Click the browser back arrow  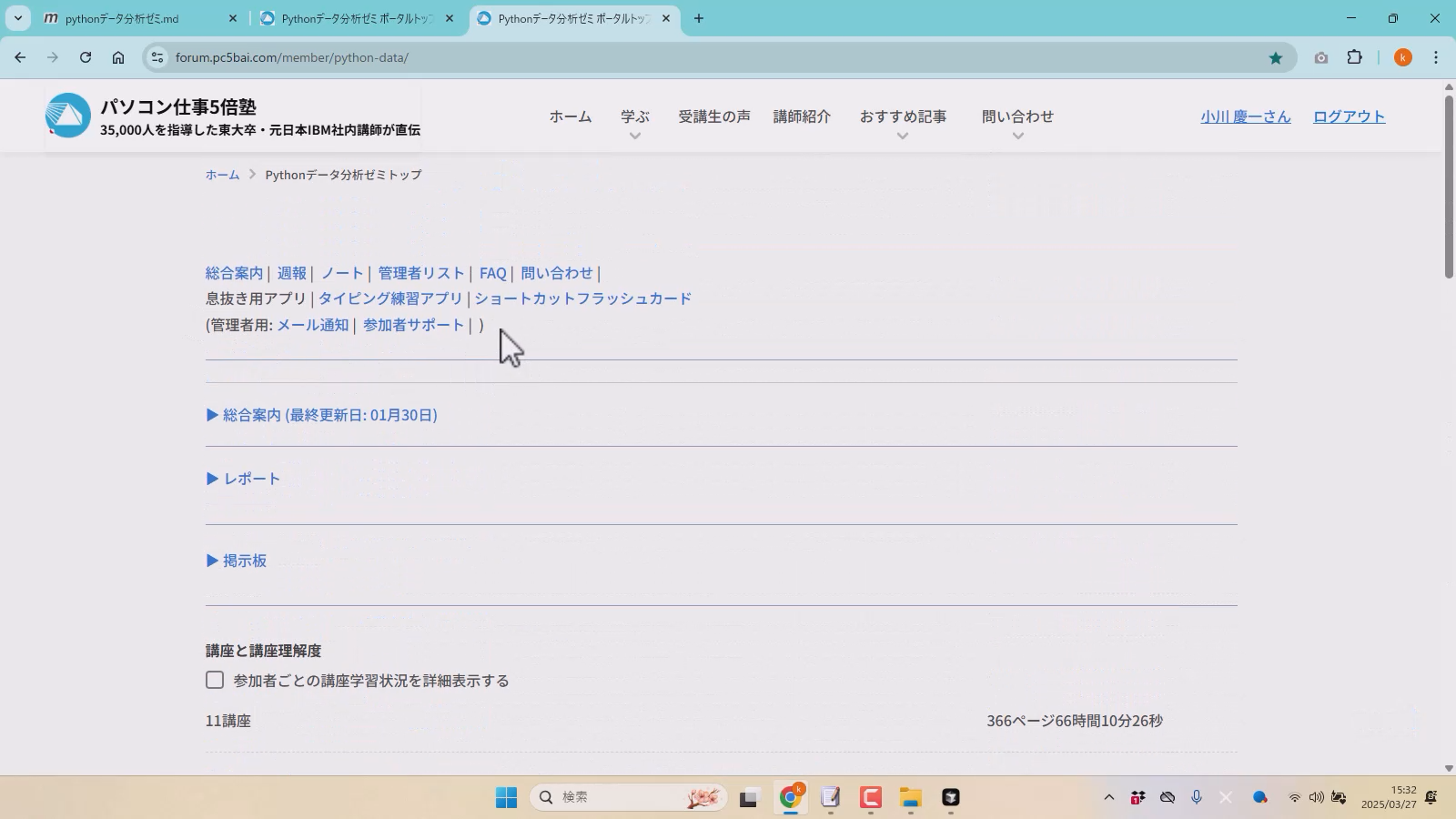20,57
